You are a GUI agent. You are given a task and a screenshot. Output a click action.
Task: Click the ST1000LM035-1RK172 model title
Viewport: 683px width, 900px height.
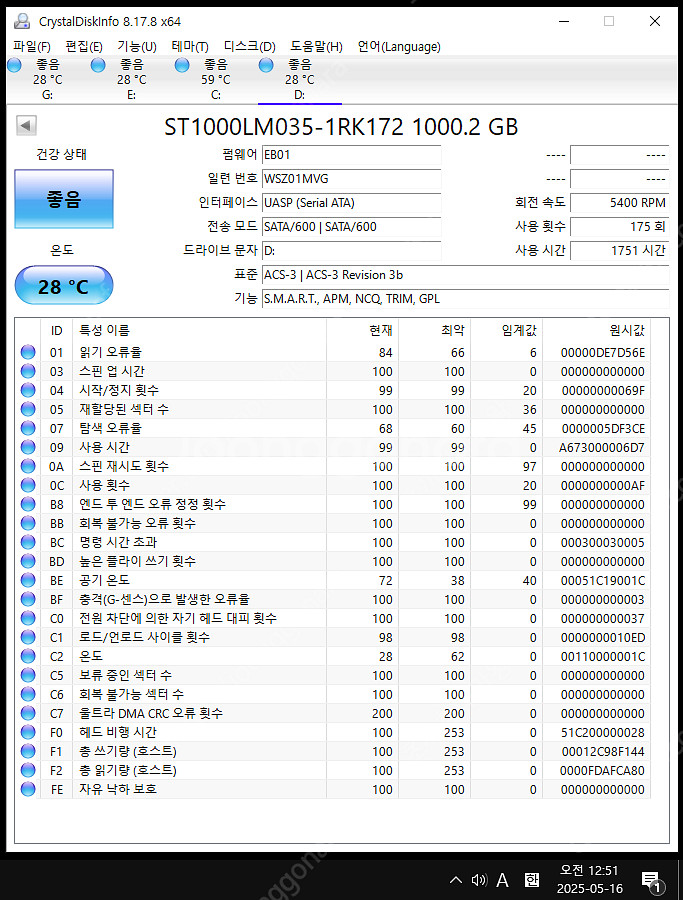coord(342,127)
